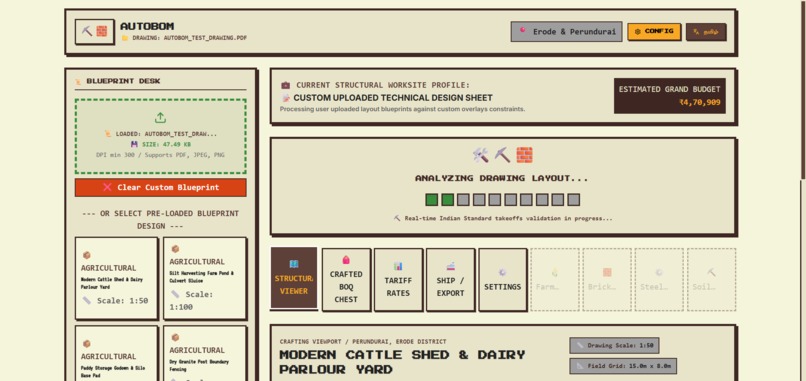Click the Blueprint Desk header icon
The height and width of the screenshot is (381, 806).
coord(78,81)
